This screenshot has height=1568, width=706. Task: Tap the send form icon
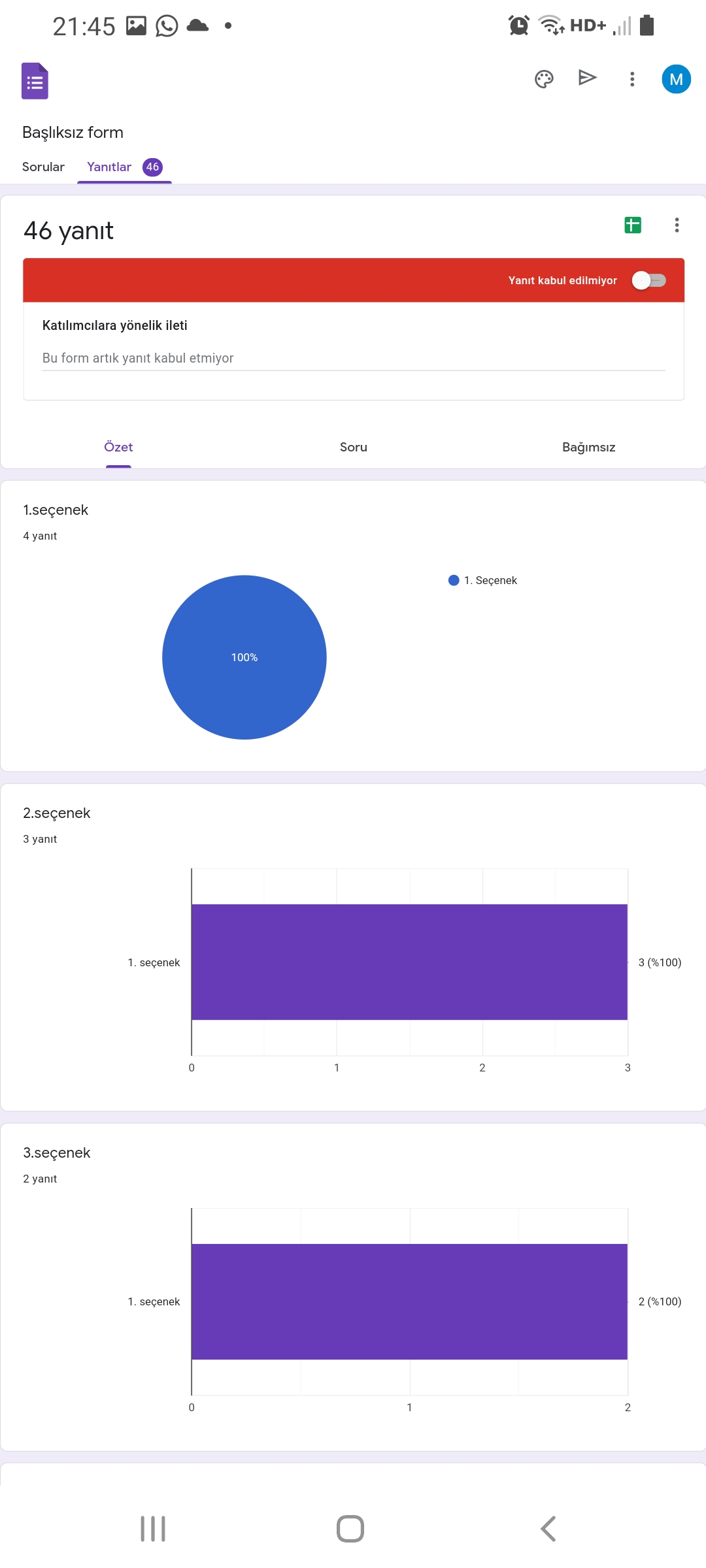coord(588,78)
